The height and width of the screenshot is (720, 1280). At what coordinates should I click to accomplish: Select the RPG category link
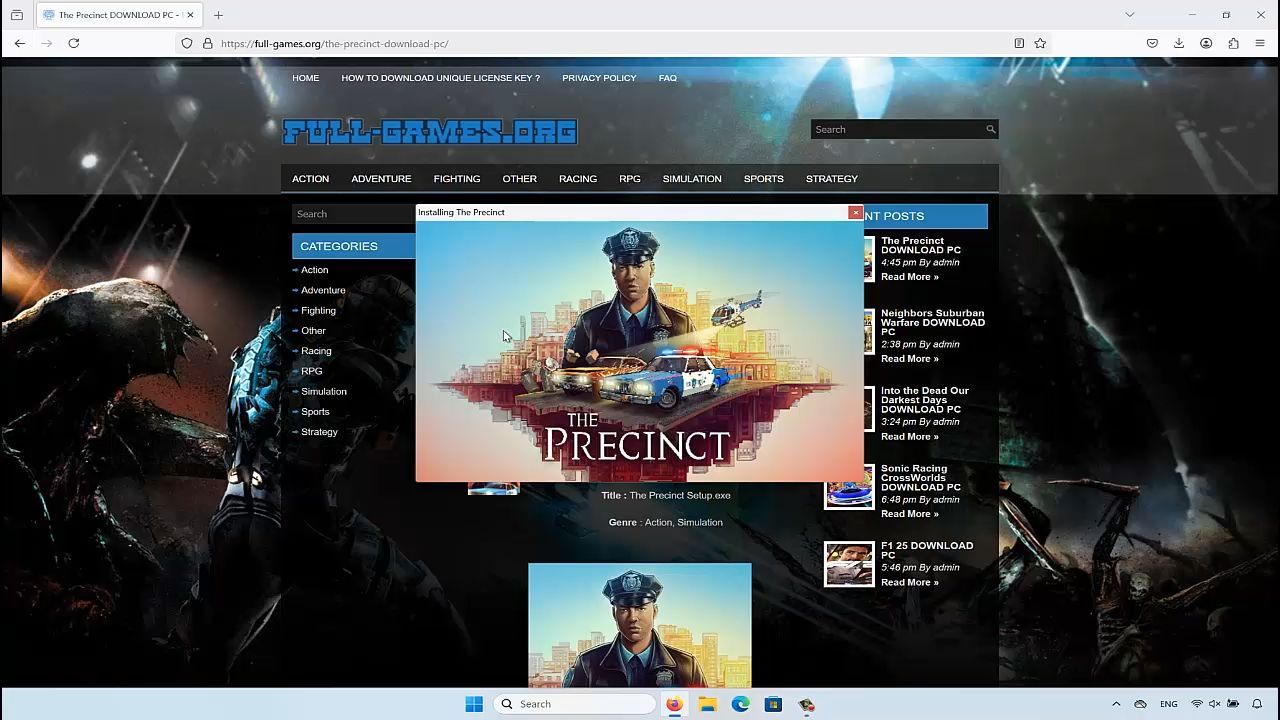(311, 371)
